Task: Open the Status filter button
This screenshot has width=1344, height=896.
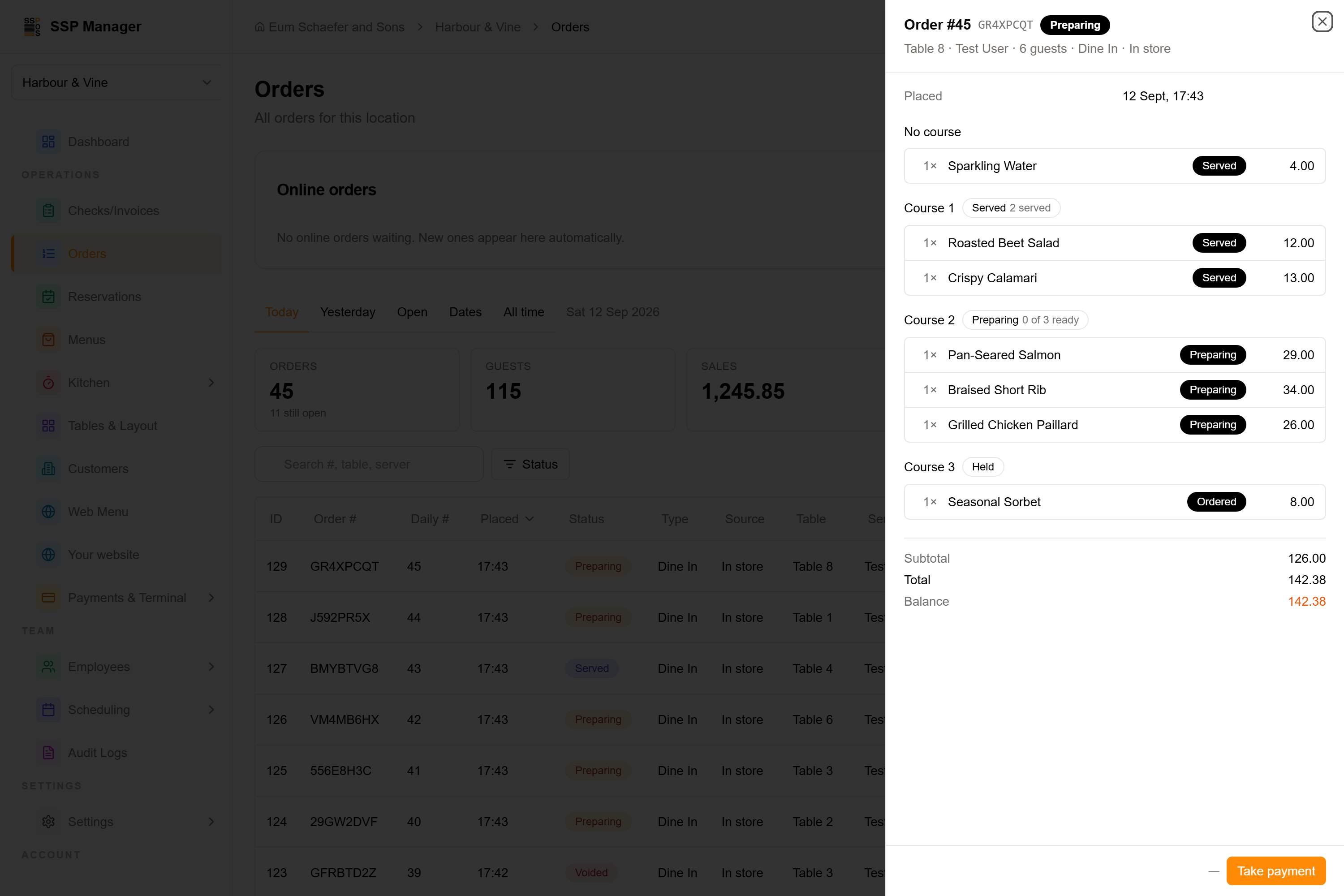Action: pos(530,464)
